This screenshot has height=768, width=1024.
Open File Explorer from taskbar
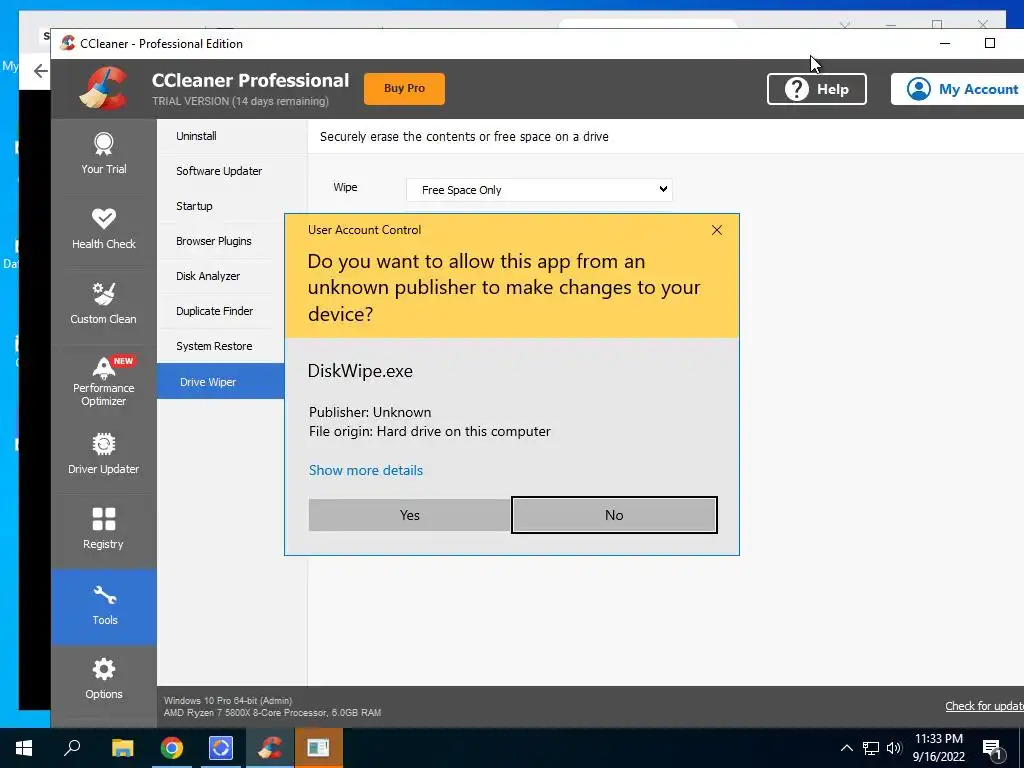tap(122, 748)
